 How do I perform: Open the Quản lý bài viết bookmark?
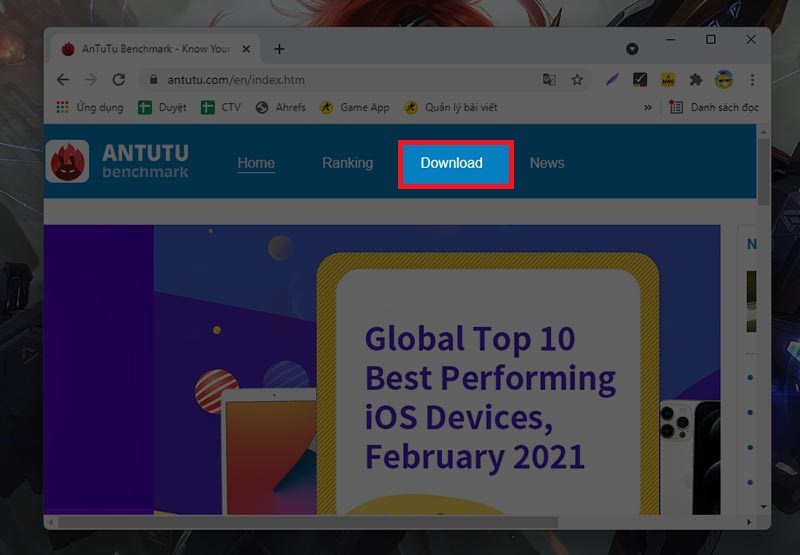click(451, 107)
